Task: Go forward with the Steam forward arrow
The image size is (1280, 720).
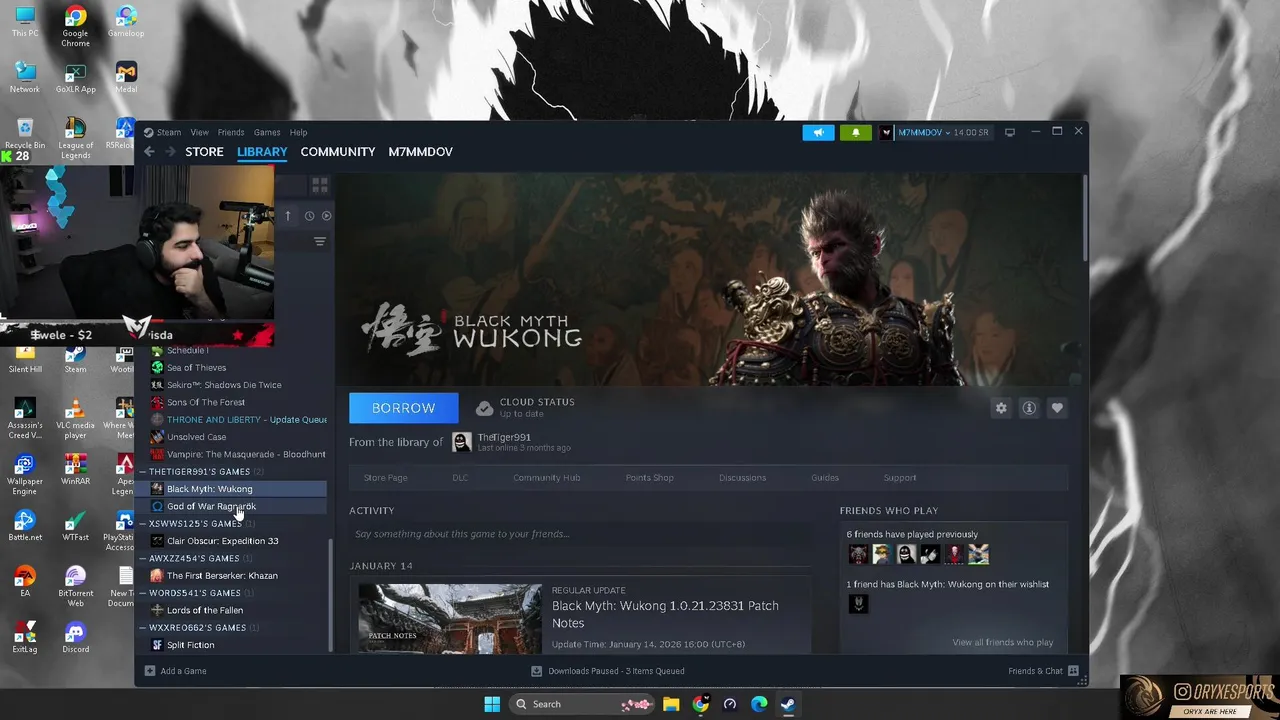Action: [170, 152]
